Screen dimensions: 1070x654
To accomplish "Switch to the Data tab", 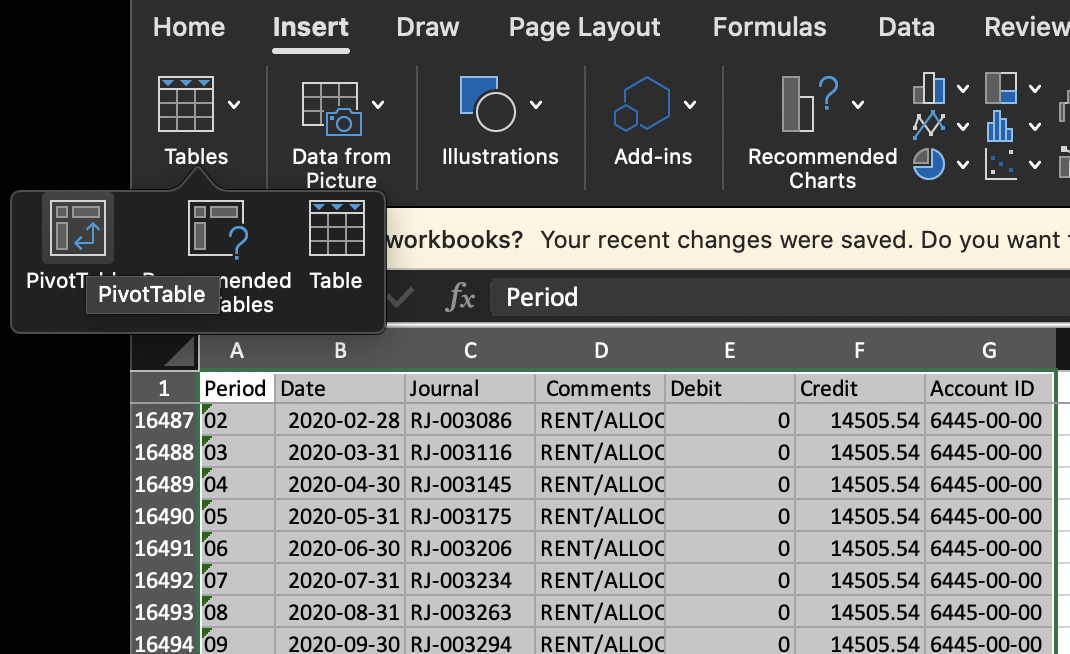I will (906, 27).
